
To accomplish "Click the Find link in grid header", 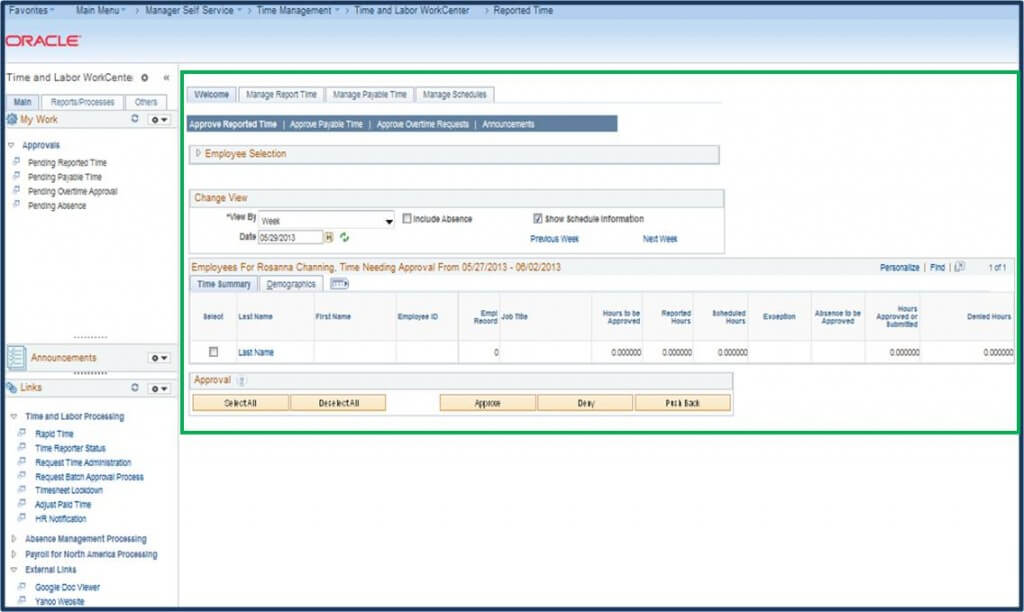I will tap(937, 267).
